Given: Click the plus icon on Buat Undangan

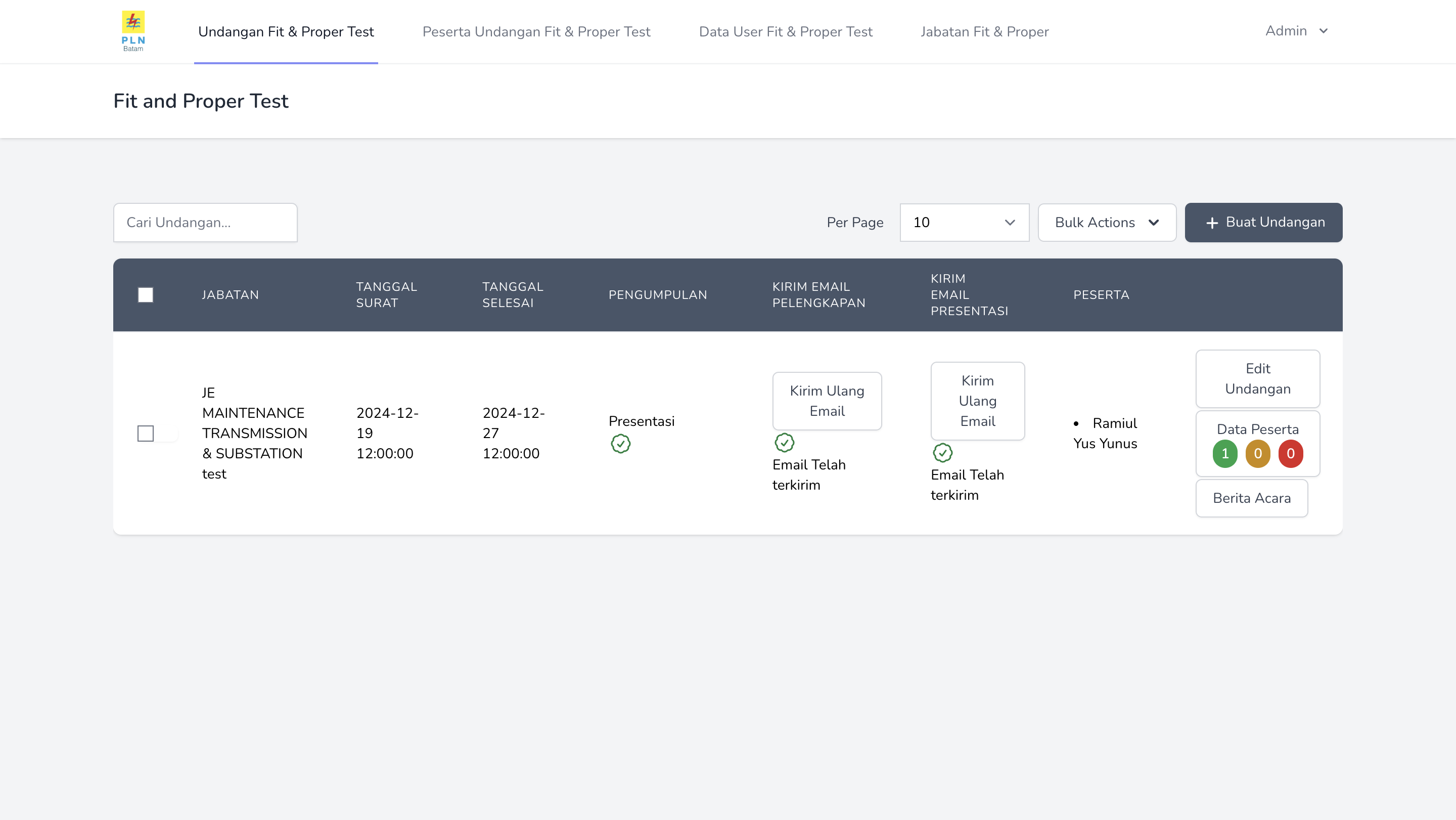Looking at the screenshot, I should click(x=1212, y=223).
